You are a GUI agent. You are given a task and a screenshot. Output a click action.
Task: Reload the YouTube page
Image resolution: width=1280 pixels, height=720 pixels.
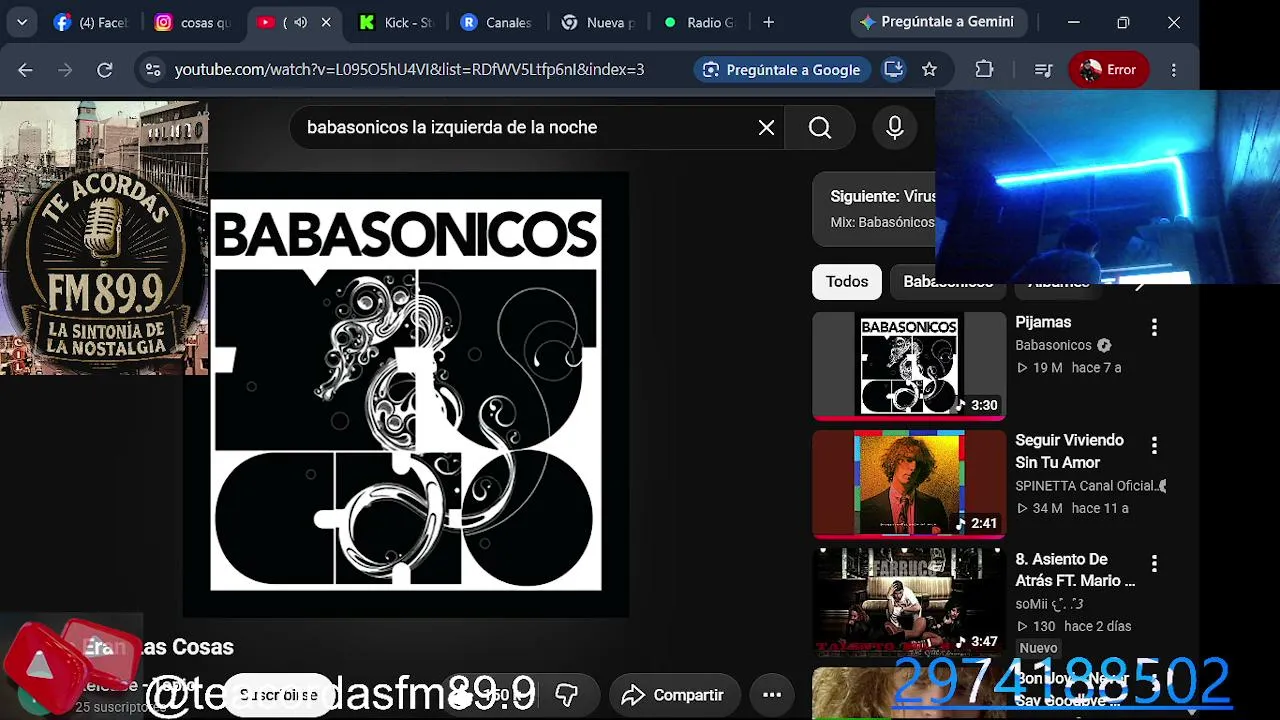tap(104, 70)
